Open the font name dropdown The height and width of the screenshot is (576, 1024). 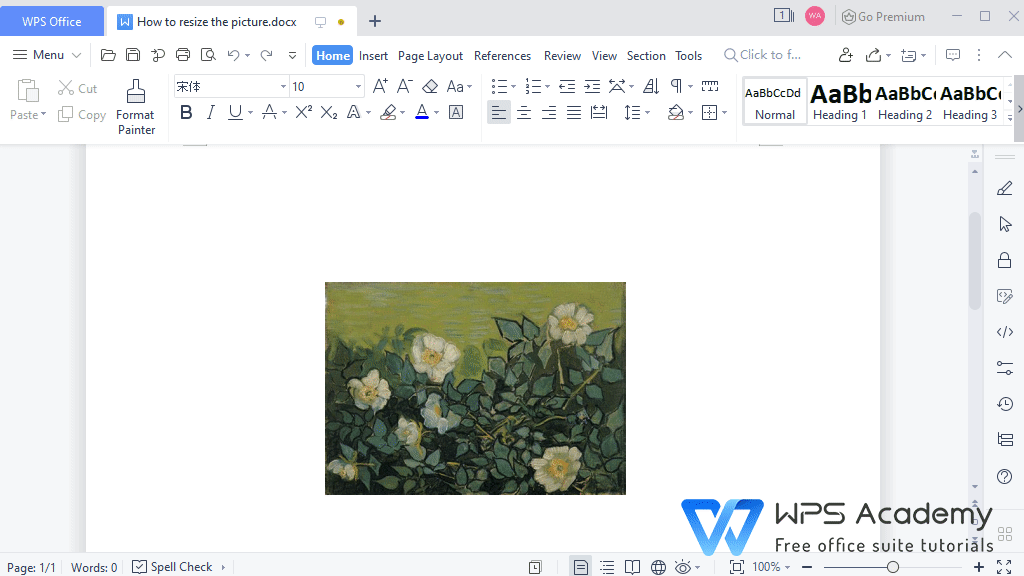click(x=283, y=86)
